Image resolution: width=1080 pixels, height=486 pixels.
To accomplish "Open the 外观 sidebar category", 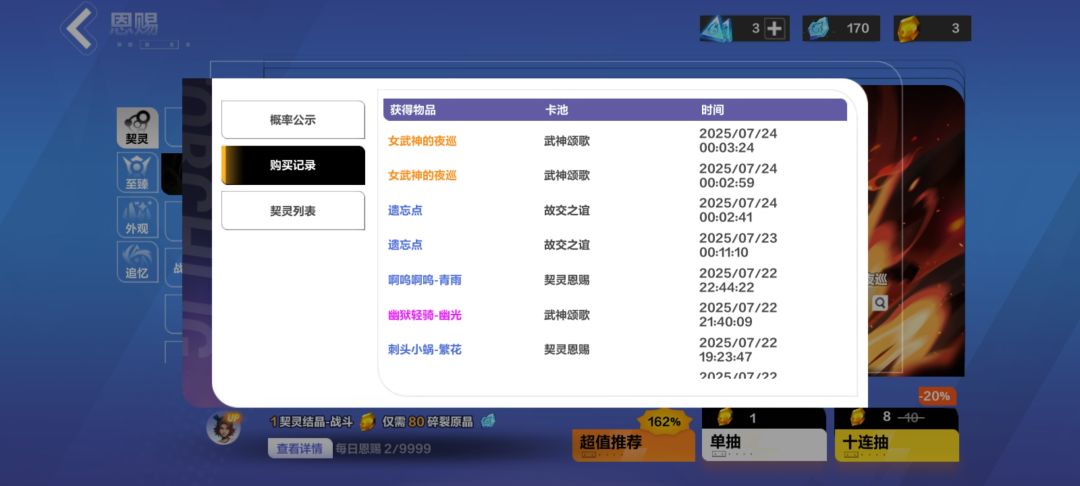I will tap(137, 218).
